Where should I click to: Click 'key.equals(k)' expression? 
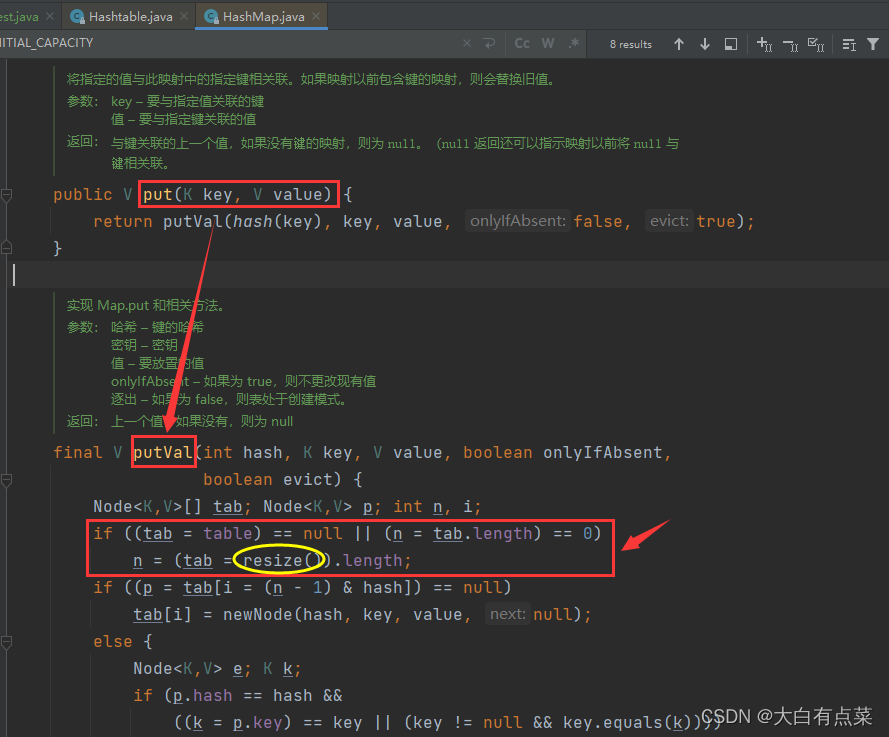pyautogui.click(x=629, y=723)
